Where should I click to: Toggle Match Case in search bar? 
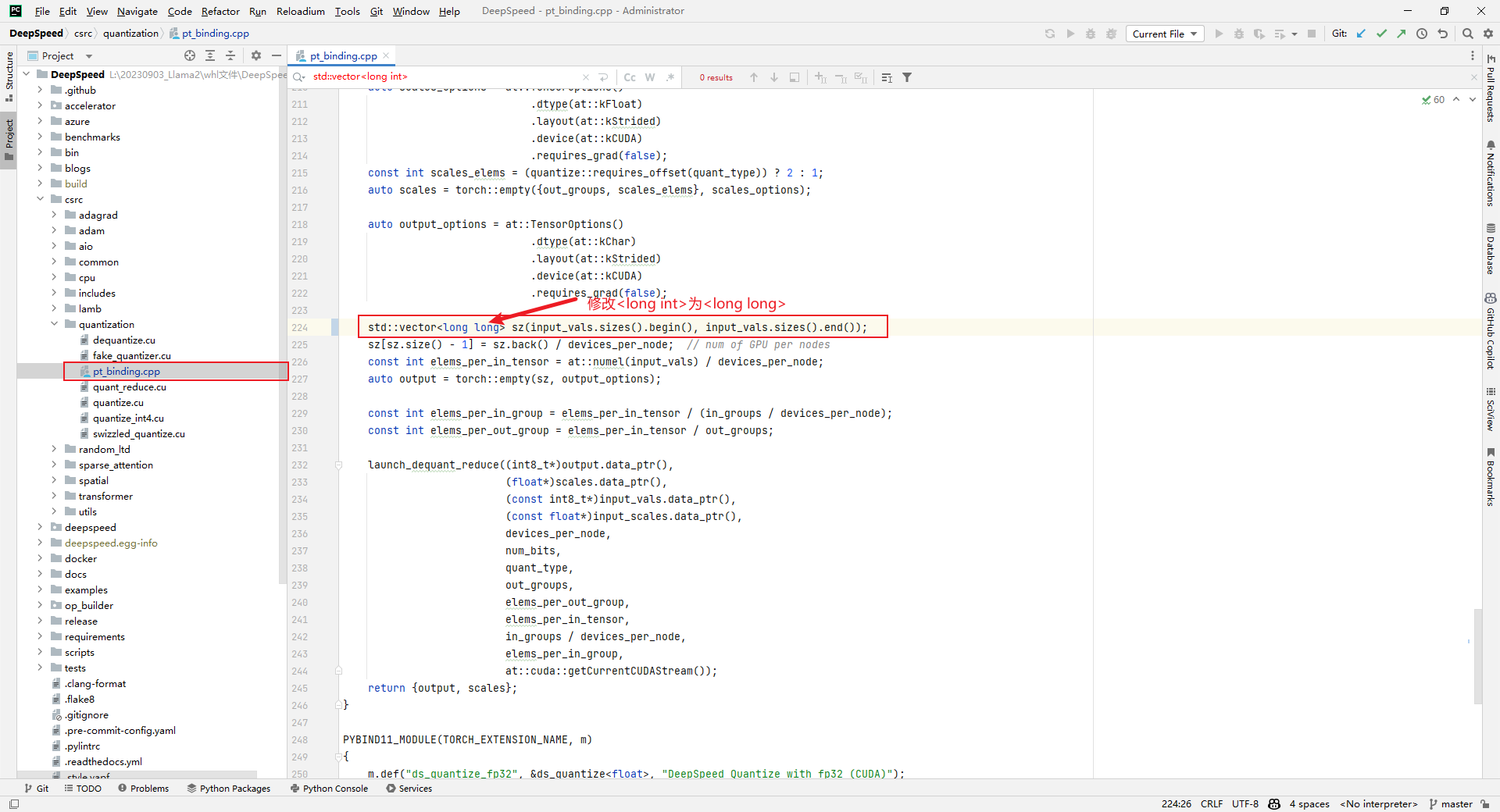[630, 77]
